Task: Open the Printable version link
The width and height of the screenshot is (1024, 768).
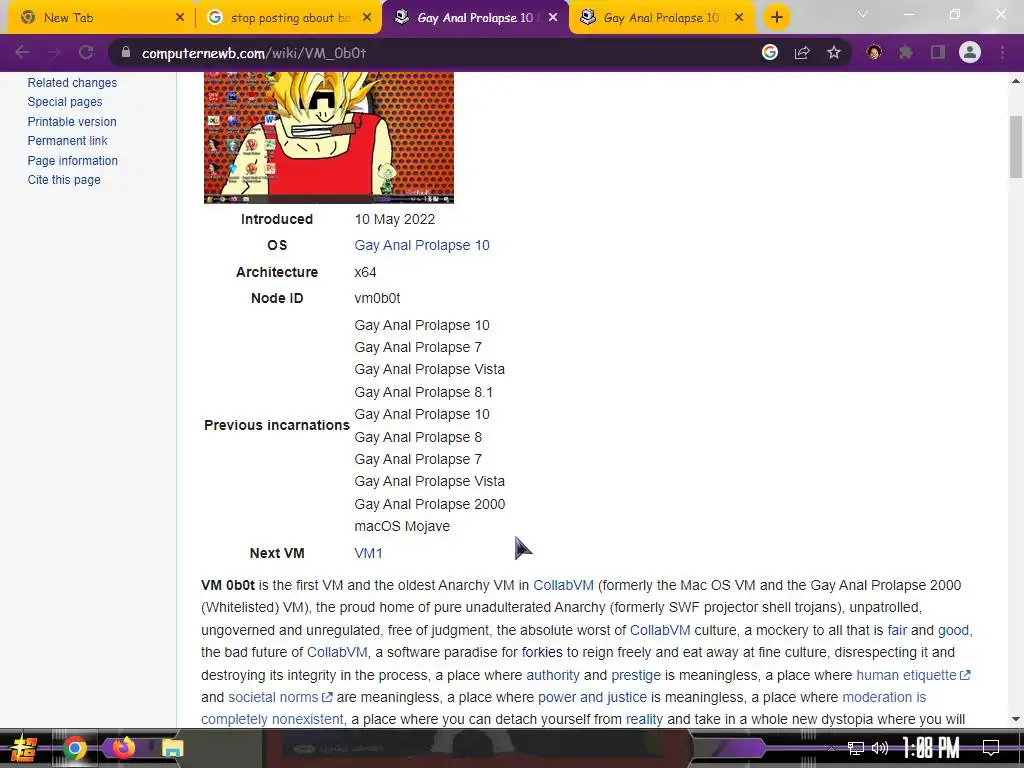Action: [x=72, y=121]
